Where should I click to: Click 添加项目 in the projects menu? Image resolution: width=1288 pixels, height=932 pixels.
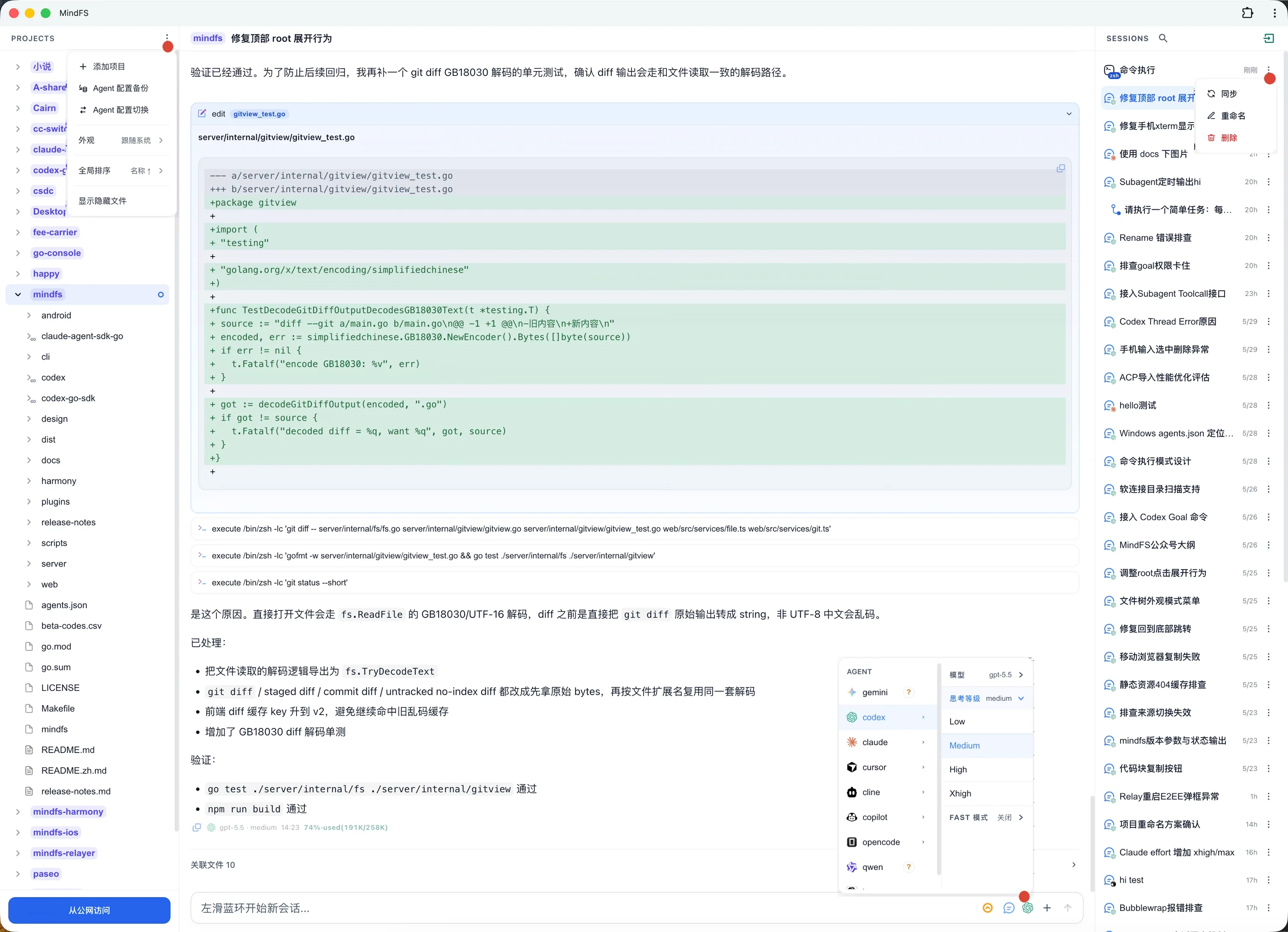point(122,66)
